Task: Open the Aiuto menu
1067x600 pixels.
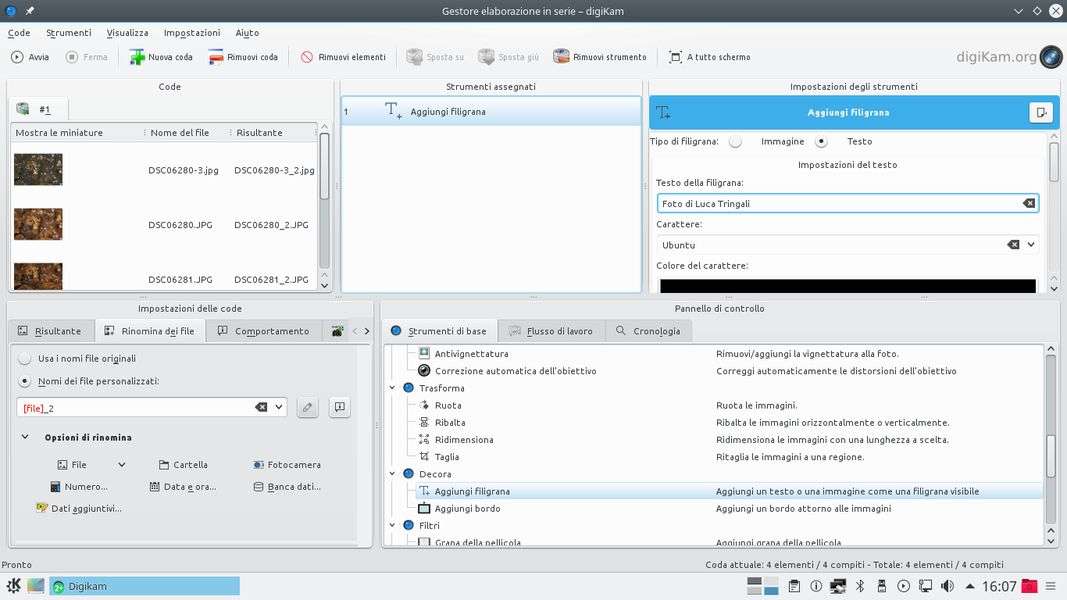Action: (x=247, y=33)
